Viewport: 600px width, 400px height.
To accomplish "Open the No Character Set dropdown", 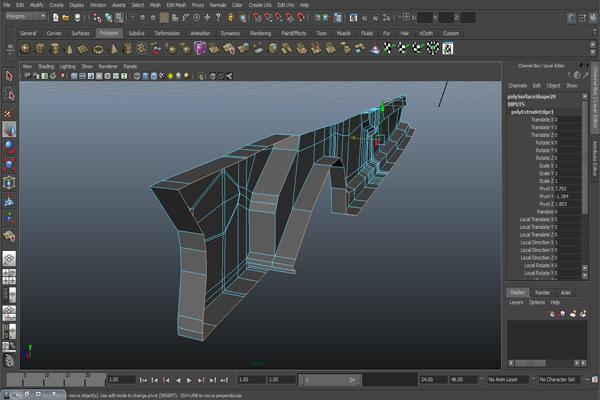I will pos(560,379).
